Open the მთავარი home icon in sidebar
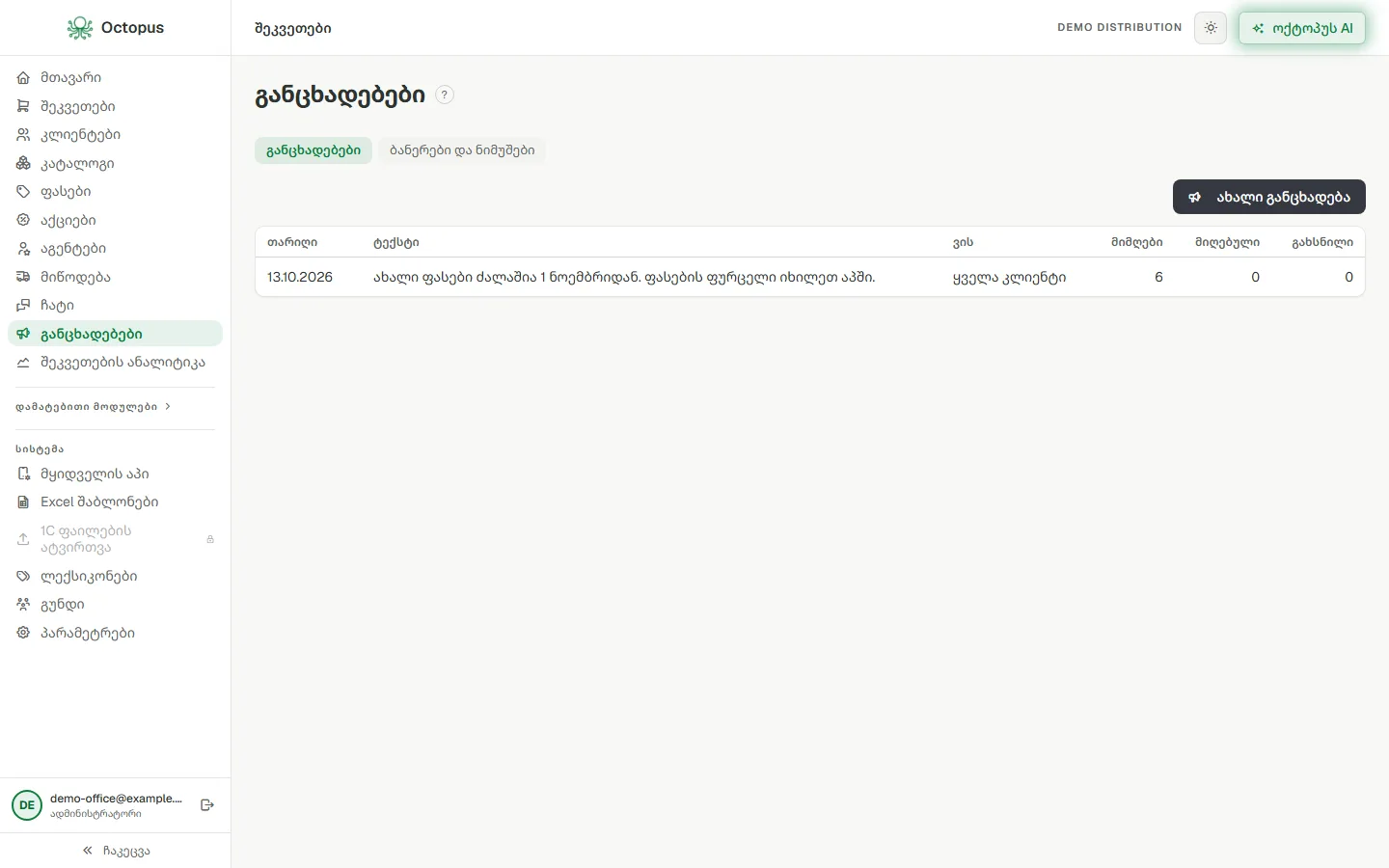 23,77
